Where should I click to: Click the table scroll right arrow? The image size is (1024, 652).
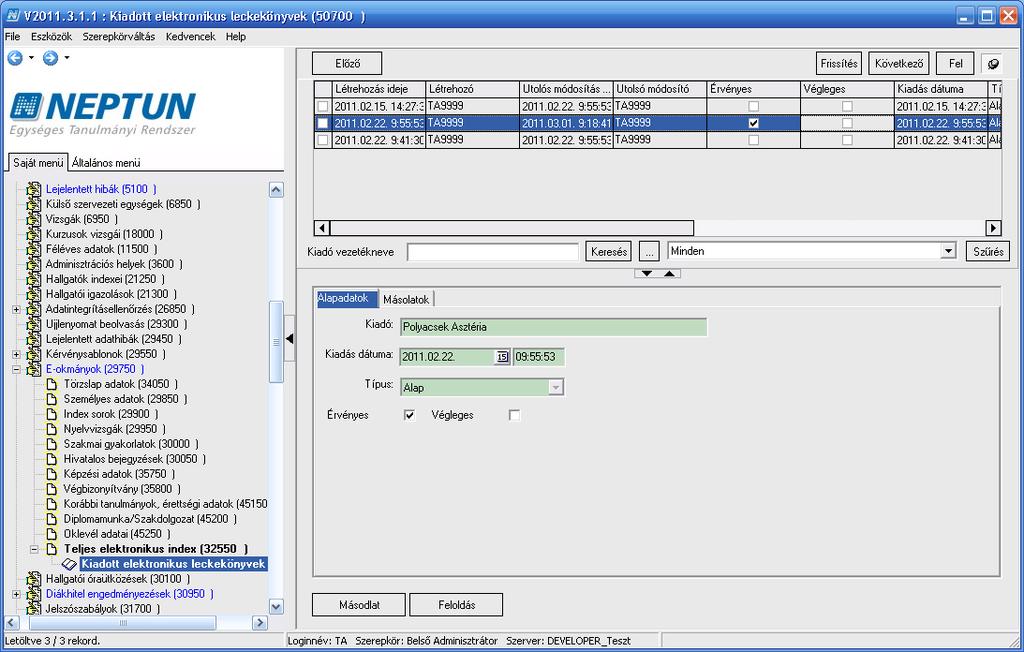coord(993,228)
